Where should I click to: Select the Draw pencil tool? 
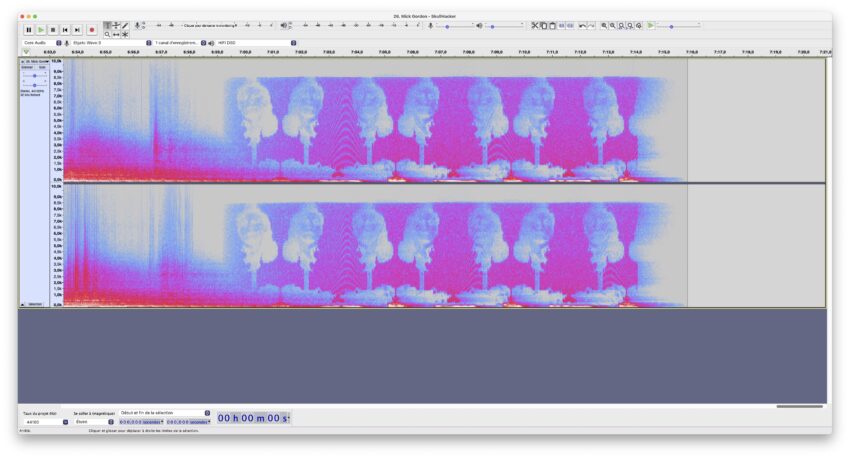pos(125,25)
